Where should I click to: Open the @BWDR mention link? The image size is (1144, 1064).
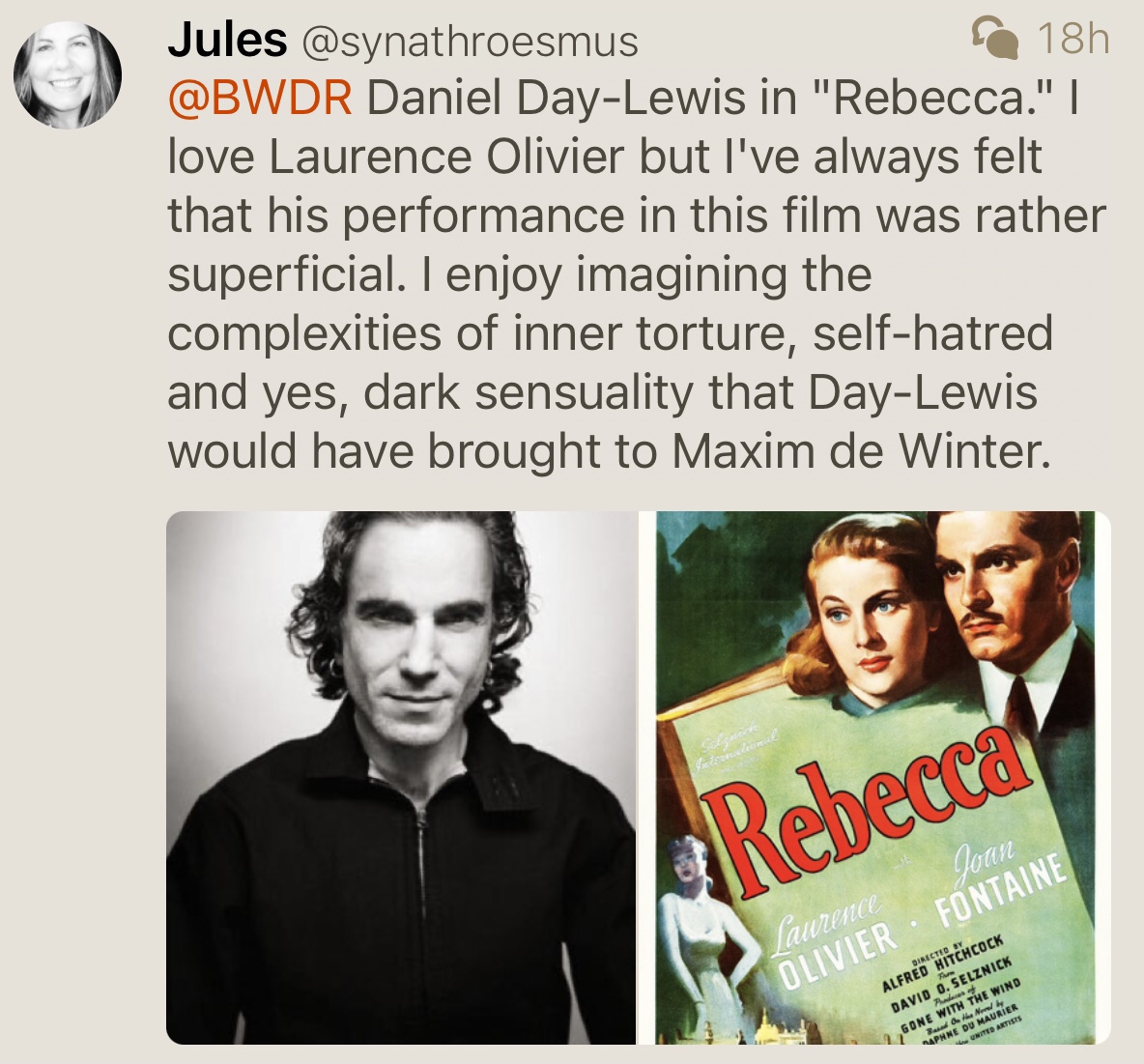[x=261, y=99]
